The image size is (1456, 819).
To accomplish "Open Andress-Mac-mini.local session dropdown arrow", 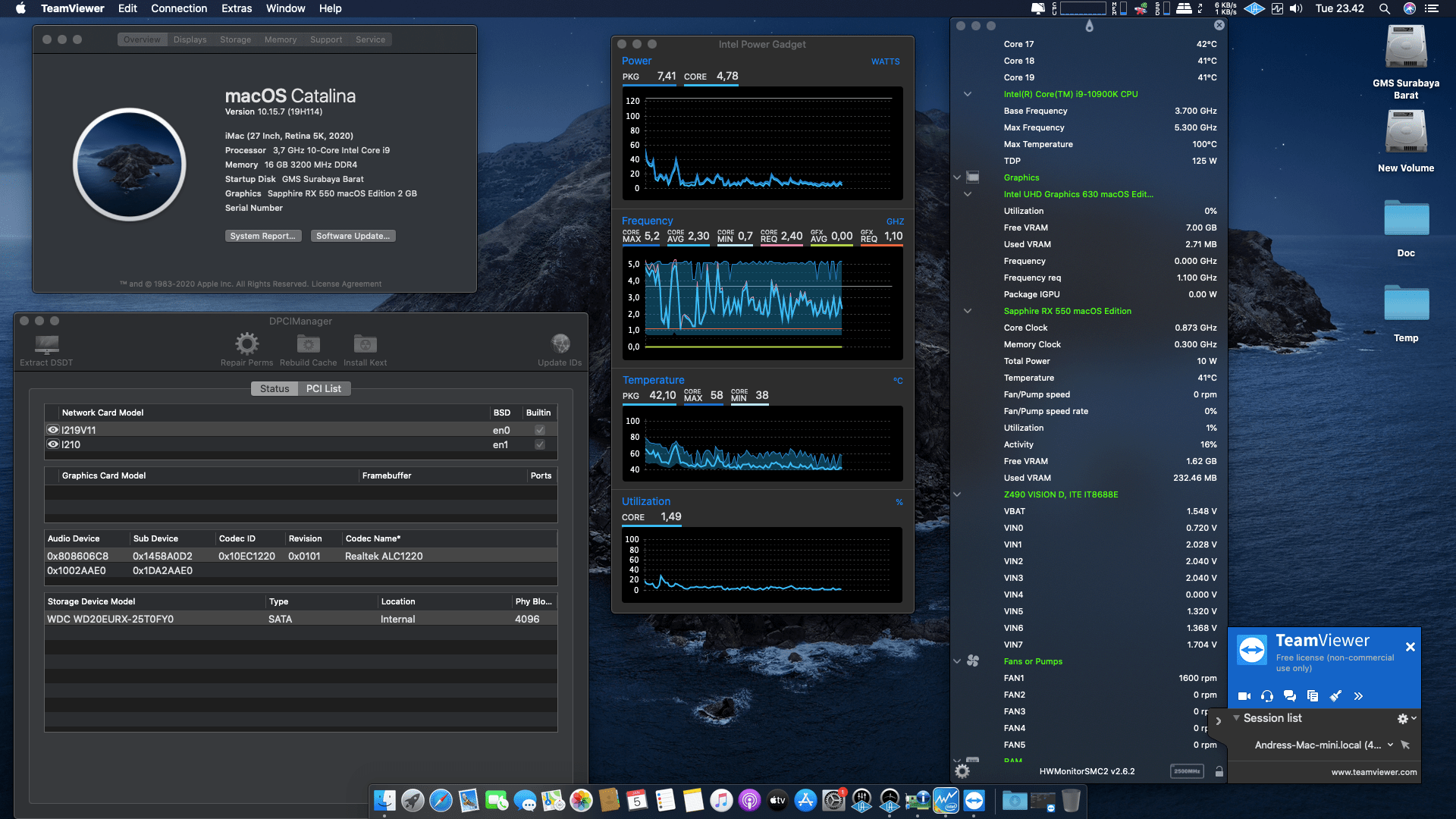I will coord(1390,745).
